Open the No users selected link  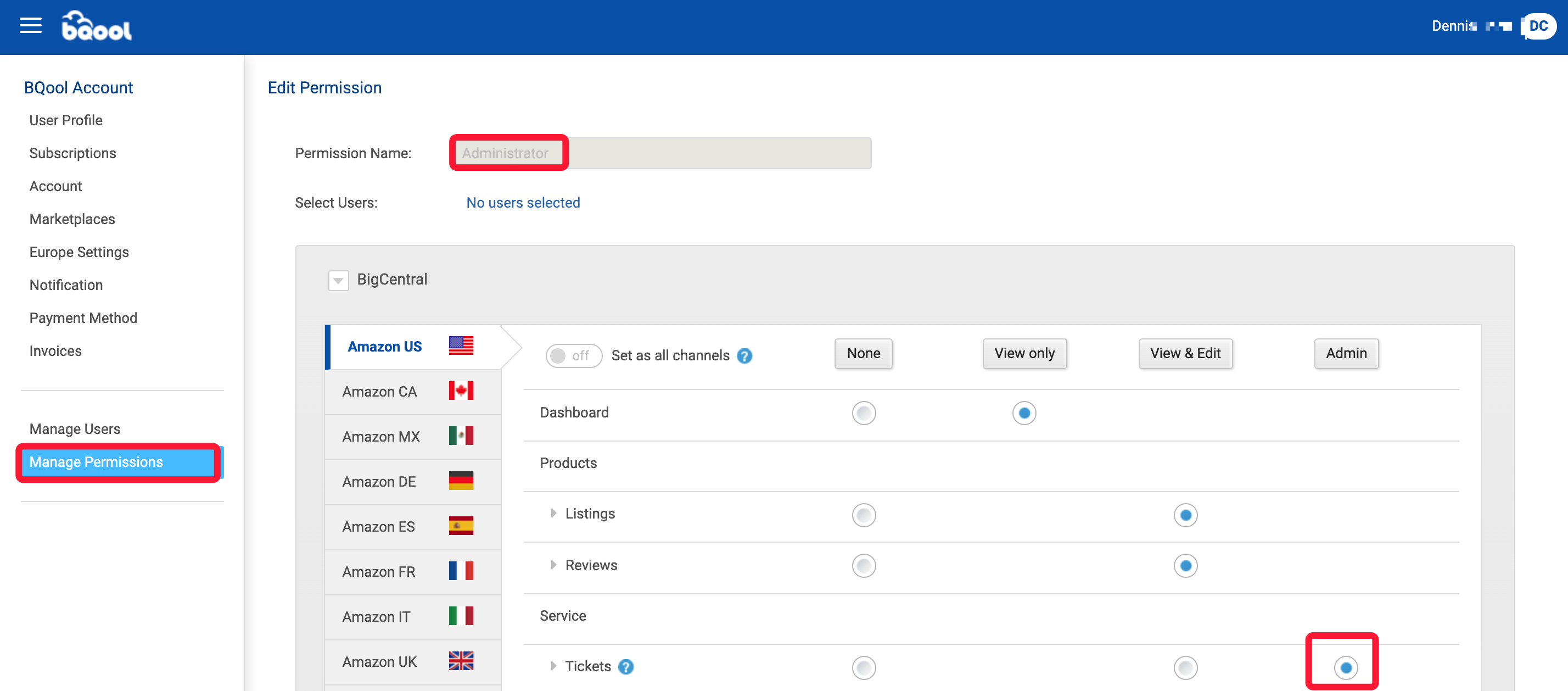[x=523, y=203]
